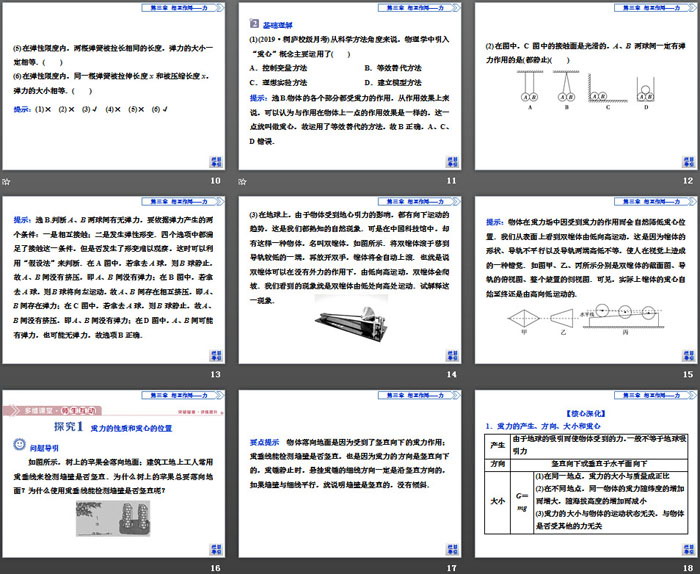Viewport: 700px width, 574px height.
Task: Click the 栏目导引 button on slide 14
Action: [451, 354]
